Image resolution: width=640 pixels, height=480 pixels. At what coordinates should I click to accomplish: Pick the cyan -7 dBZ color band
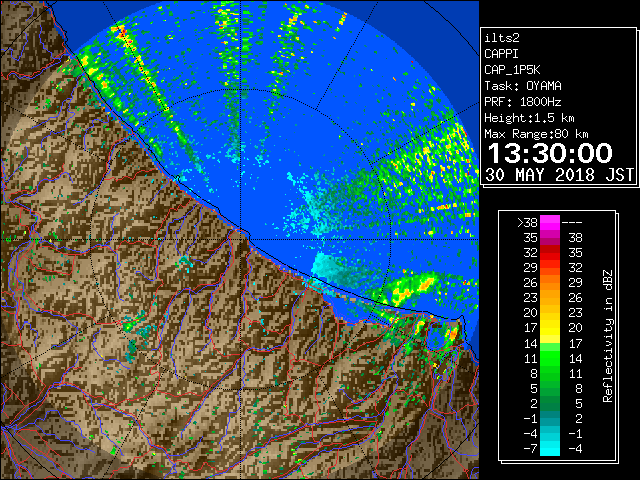coord(550,449)
